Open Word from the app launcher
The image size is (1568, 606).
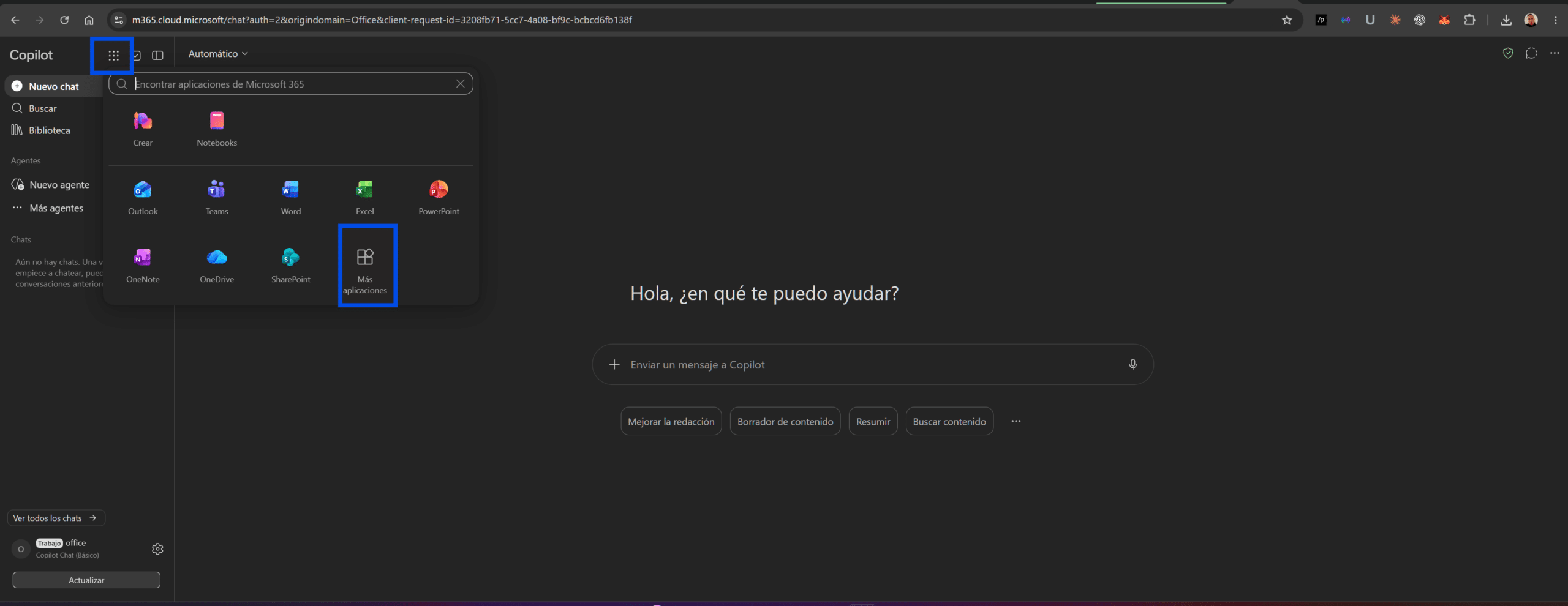tap(290, 197)
